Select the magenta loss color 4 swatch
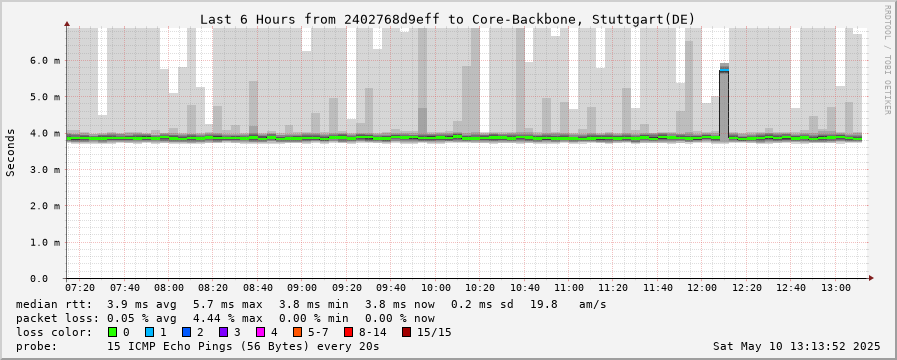Image resolution: width=897 pixels, height=360 pixels. click(260, 332)
